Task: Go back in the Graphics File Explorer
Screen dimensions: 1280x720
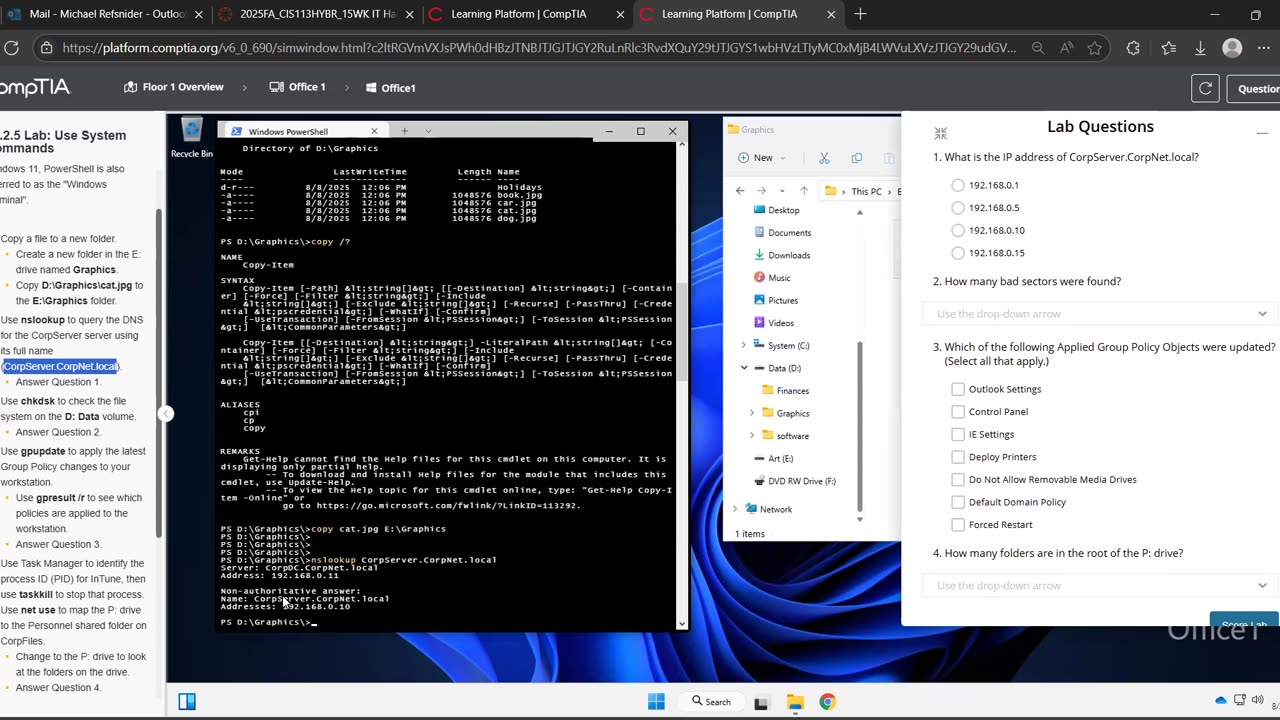Action: [740, 191]
